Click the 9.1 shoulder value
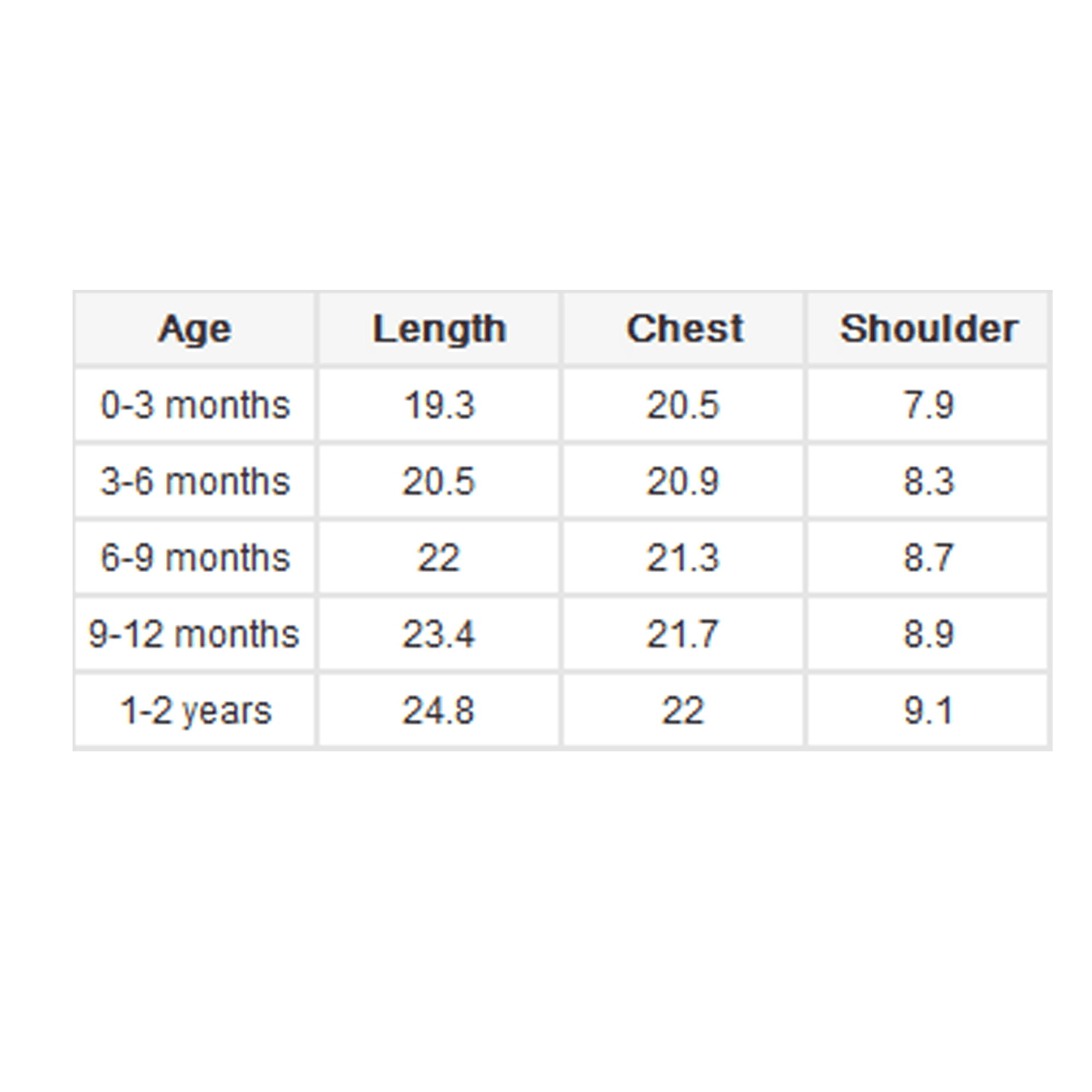1092x1092 pixels. coord(929,710)
